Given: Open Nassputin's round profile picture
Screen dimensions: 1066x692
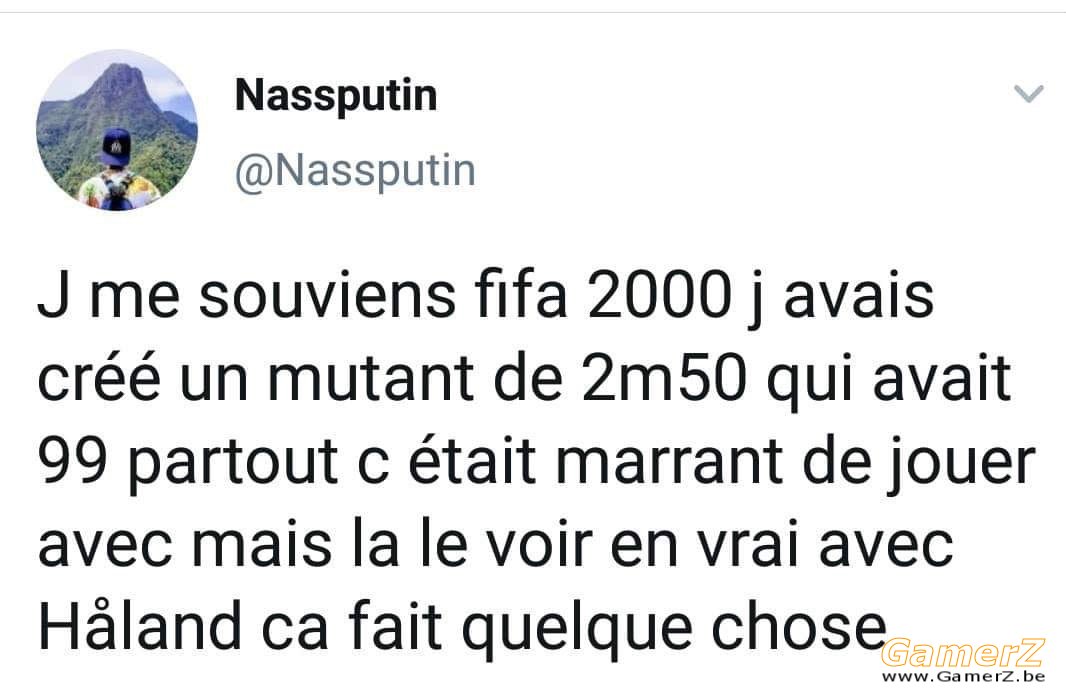Looking at the screenshot, I should coord(117,130).
